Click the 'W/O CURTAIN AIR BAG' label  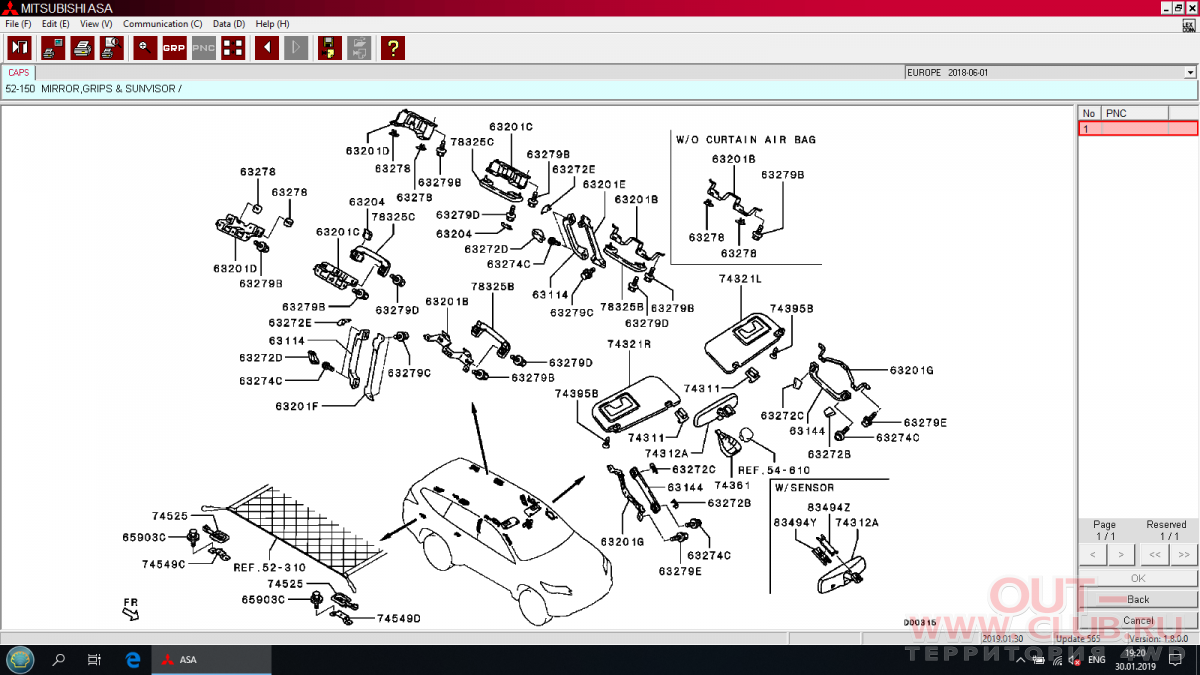(x=746, y=139)
